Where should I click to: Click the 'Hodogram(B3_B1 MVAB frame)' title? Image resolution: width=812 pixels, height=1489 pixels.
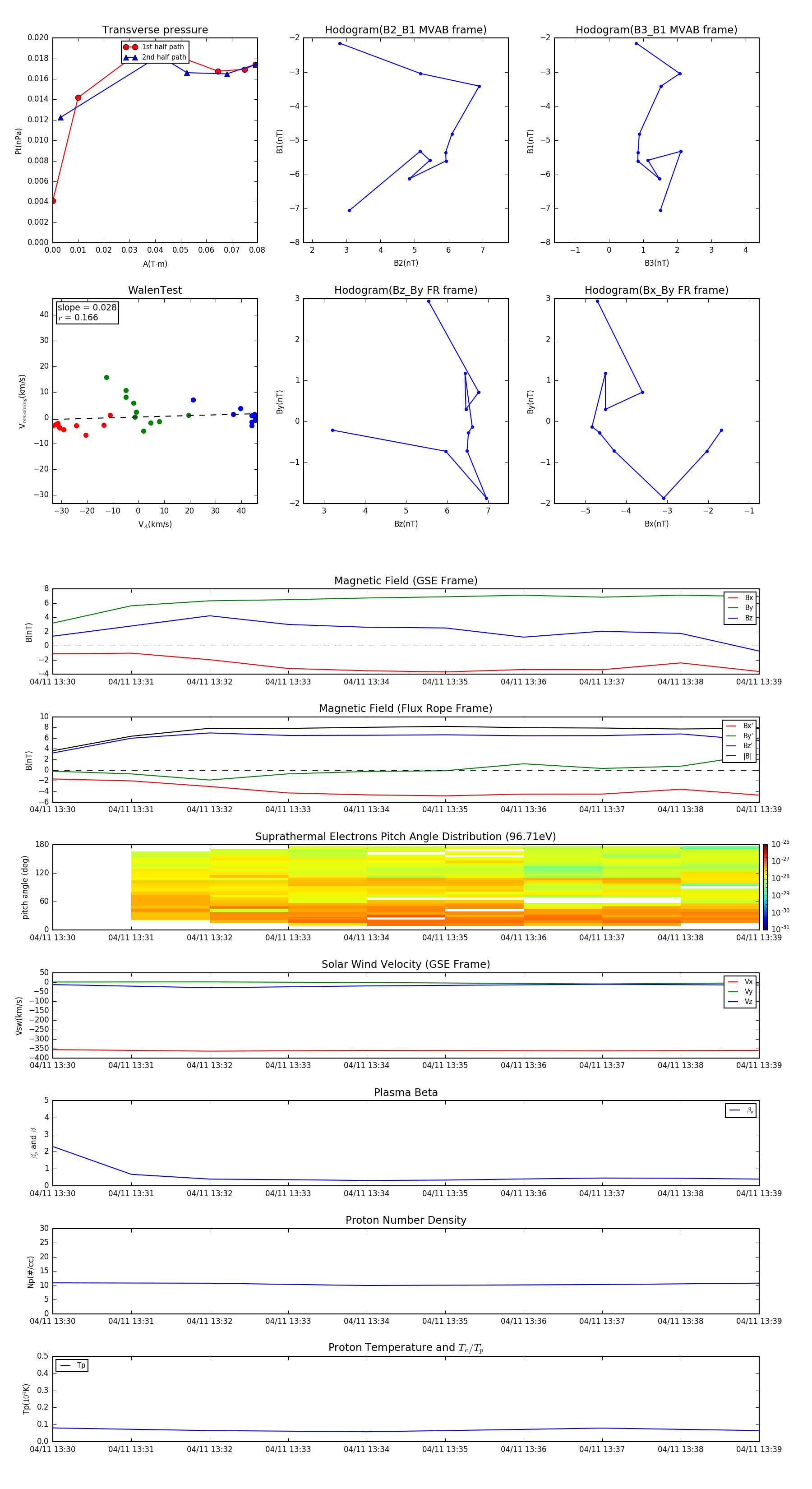tap(656, 29)
